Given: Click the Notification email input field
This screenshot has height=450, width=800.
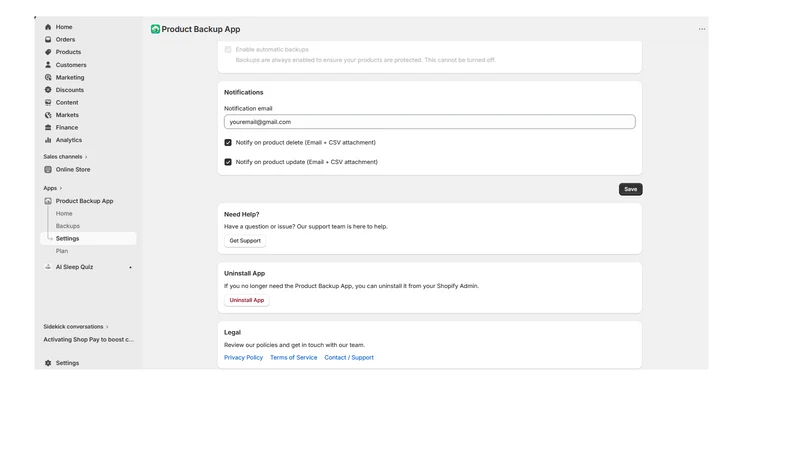Looking at the screenshot, I should [430, 122].
